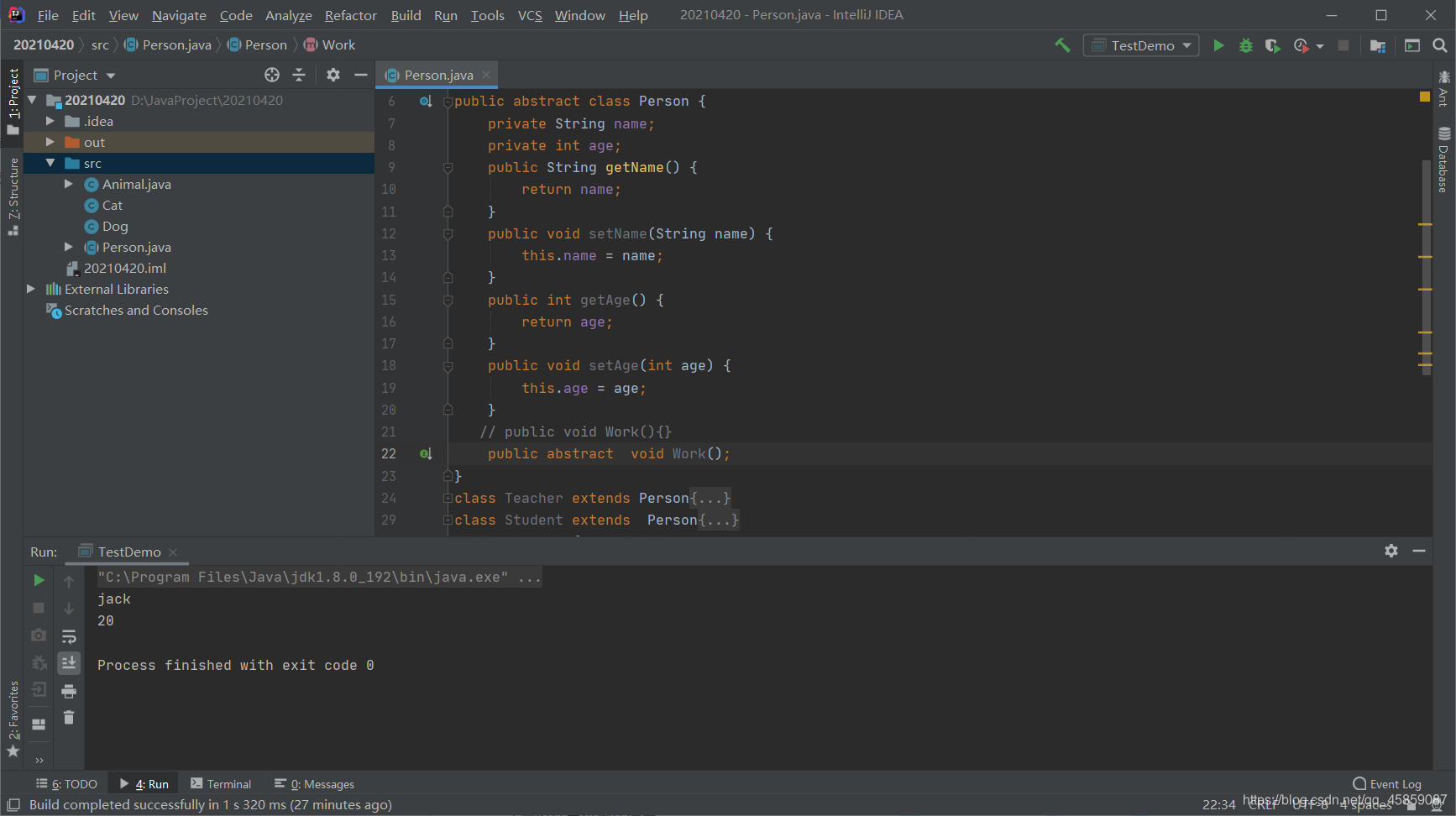Click the trash icon to clear console output
1456x816 pixels.
point(69,718)
